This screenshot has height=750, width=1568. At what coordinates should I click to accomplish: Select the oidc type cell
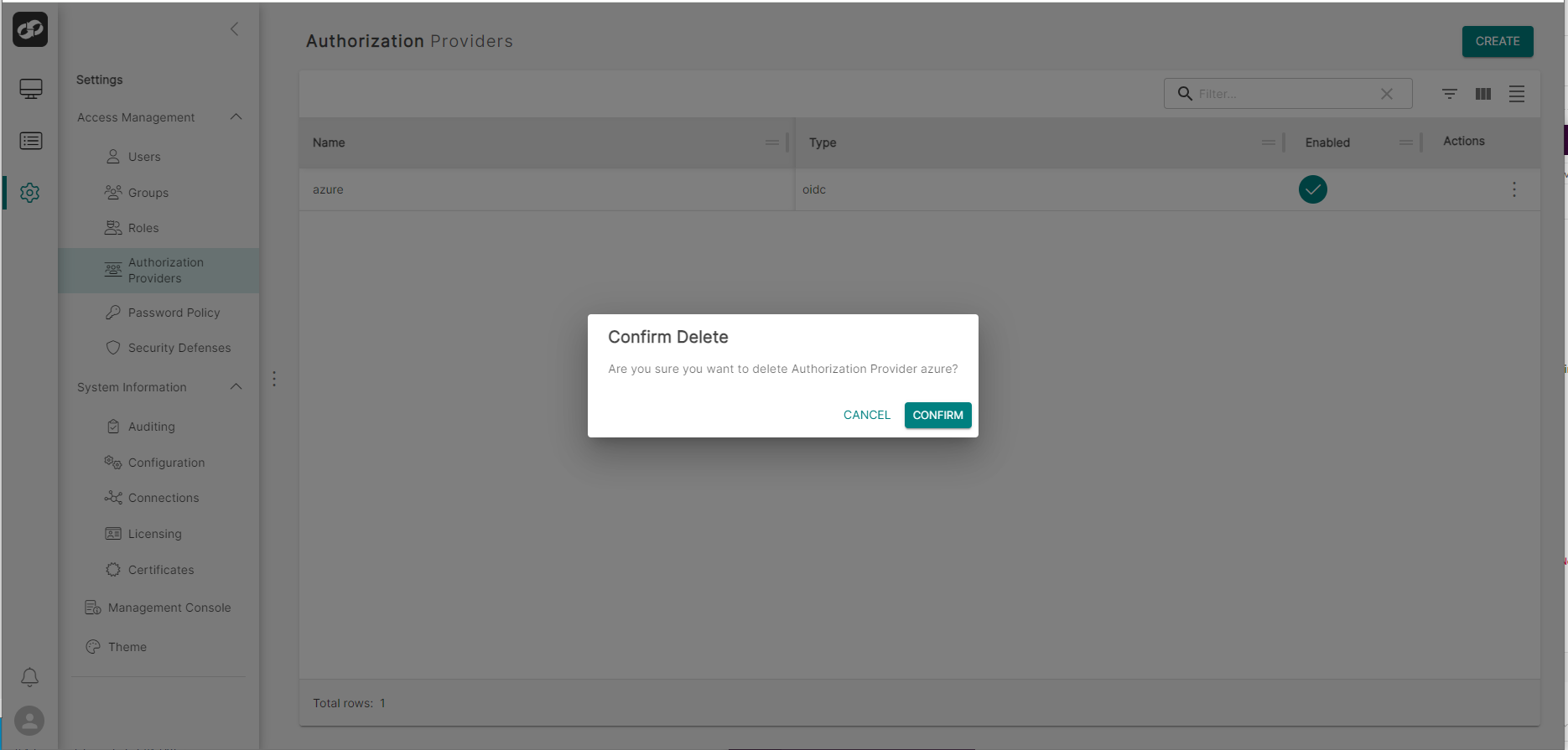(x=1043, y=189)
